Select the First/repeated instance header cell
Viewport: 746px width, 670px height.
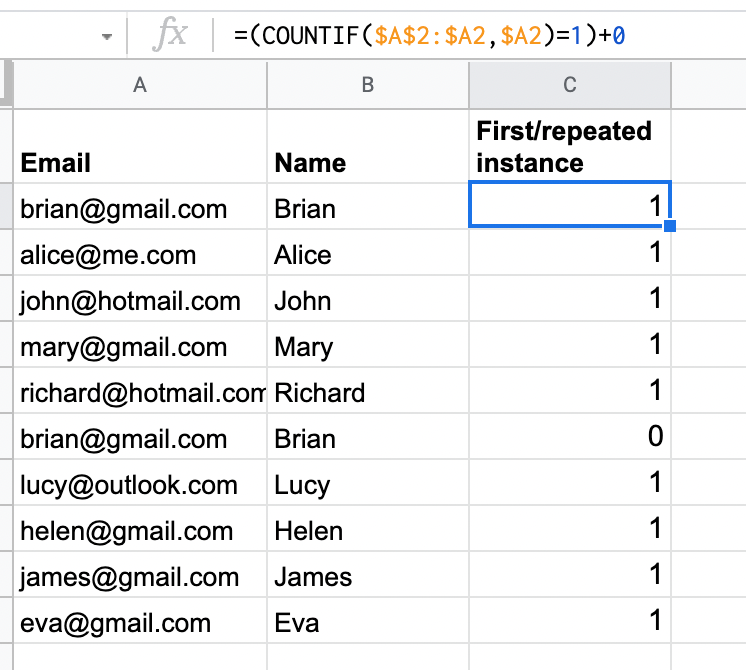click(570, 147)
